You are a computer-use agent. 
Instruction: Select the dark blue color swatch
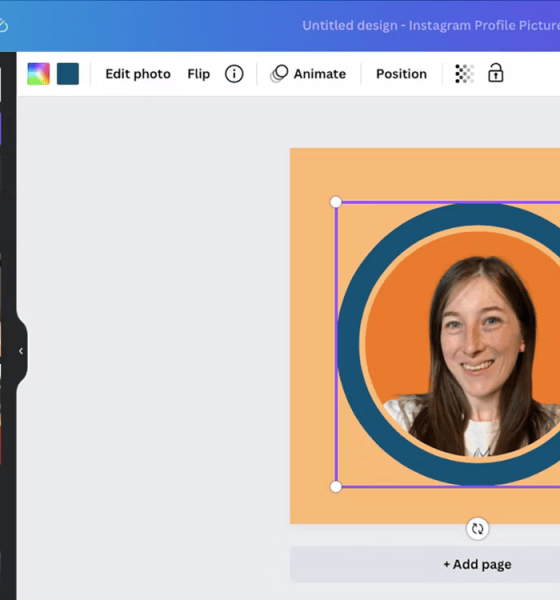(68, 74)
